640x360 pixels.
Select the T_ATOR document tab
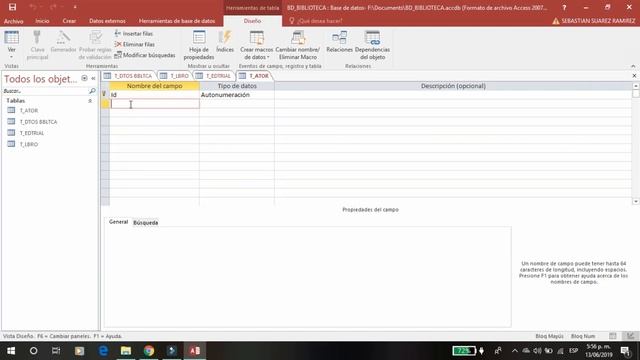point(254,76)
